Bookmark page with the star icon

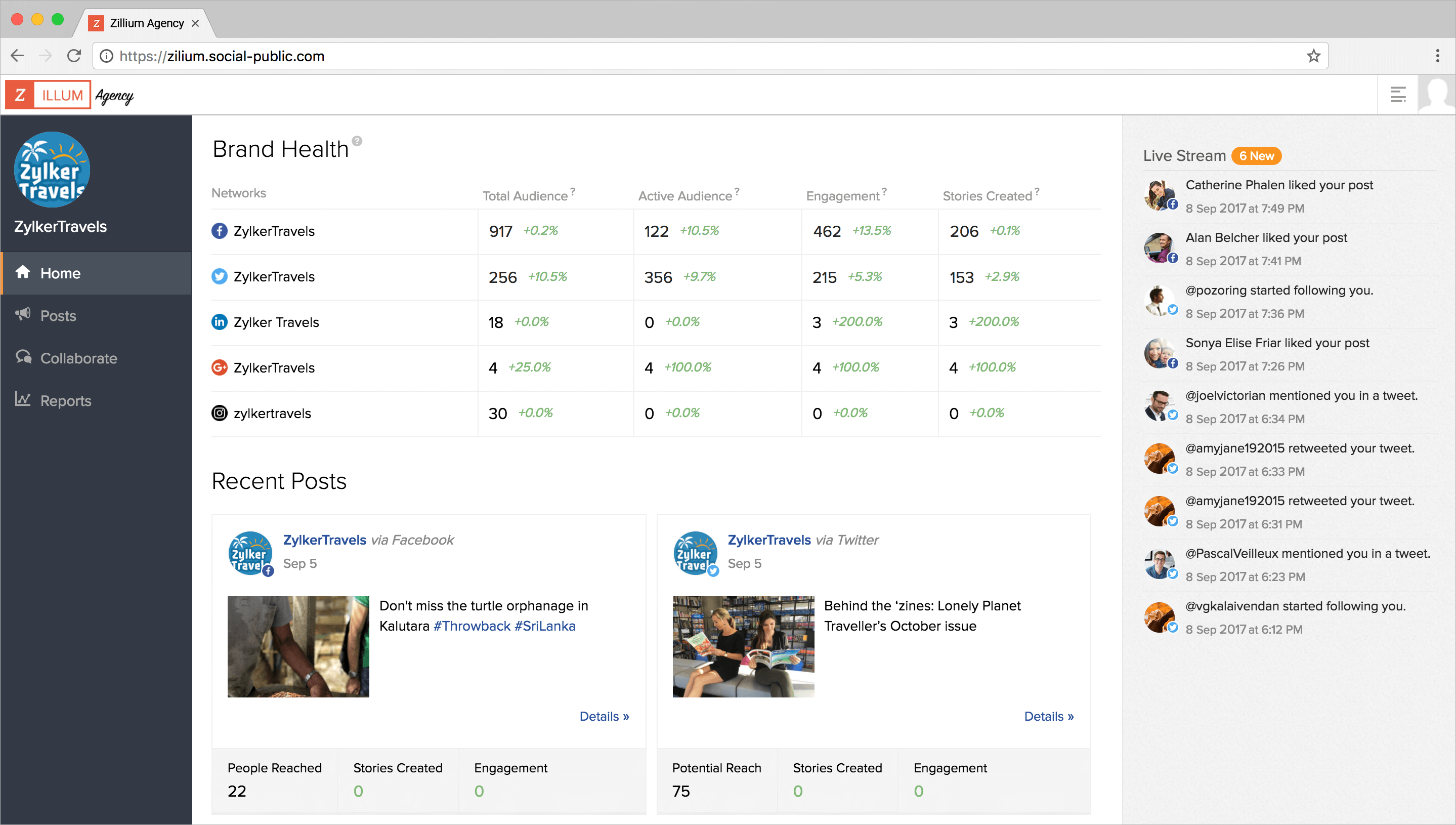[1313, 56]
